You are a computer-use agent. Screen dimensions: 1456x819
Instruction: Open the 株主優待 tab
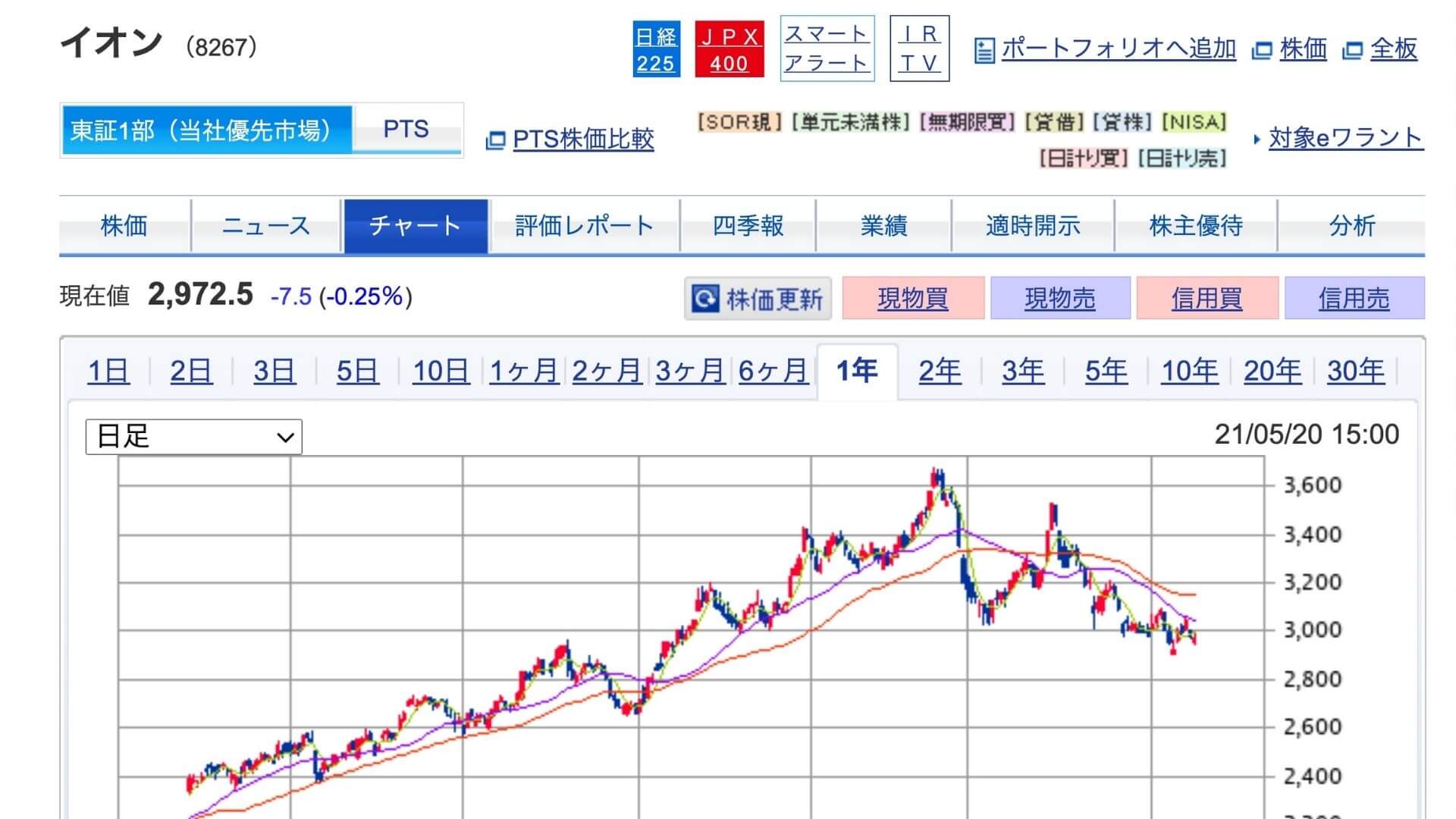pyautogui.click(x=1196, y=225)
